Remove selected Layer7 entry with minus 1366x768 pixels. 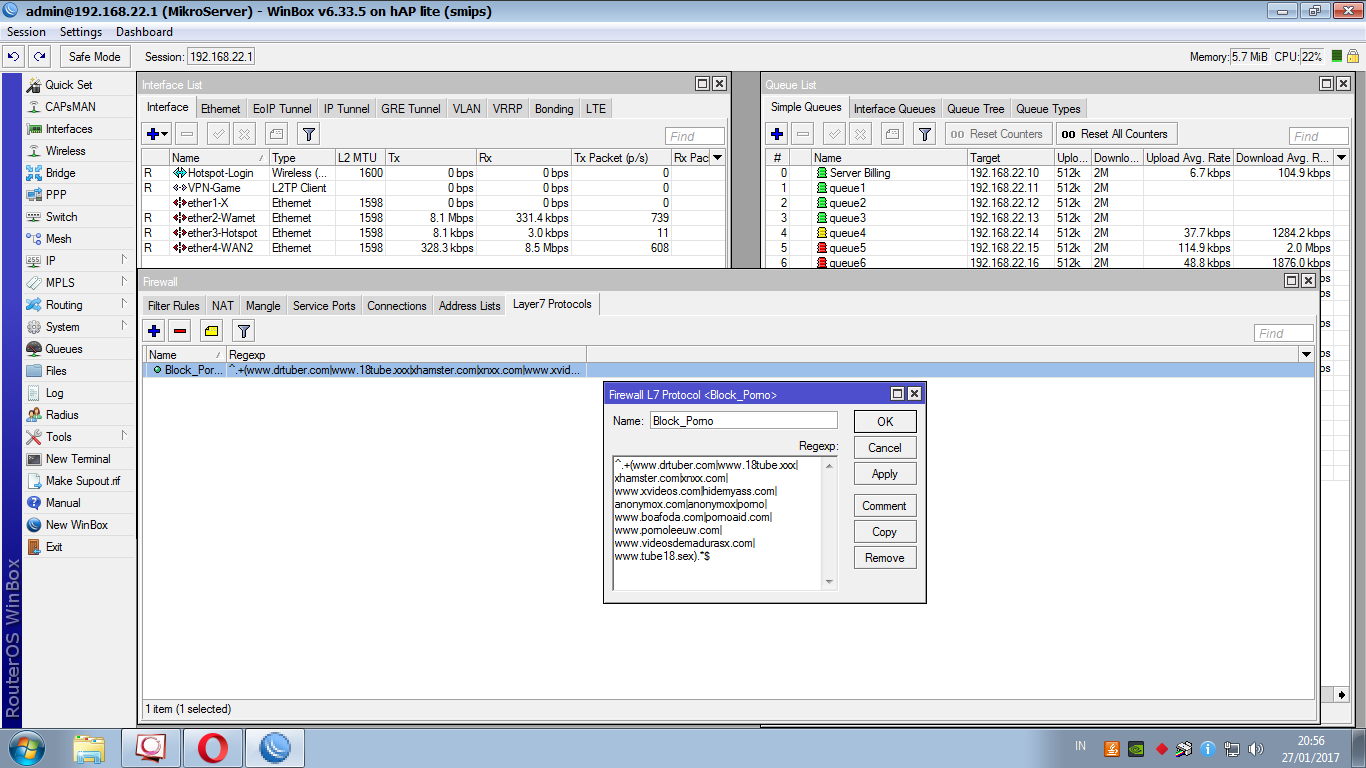point(180,331)
